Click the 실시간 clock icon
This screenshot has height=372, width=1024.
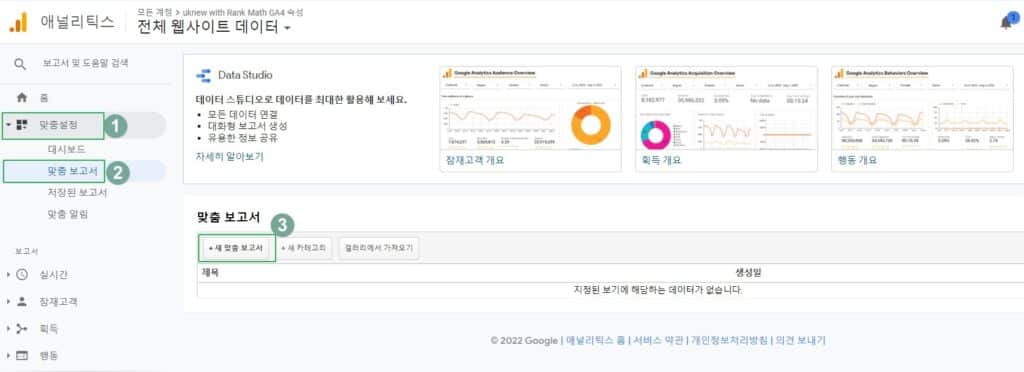[22, 275]
